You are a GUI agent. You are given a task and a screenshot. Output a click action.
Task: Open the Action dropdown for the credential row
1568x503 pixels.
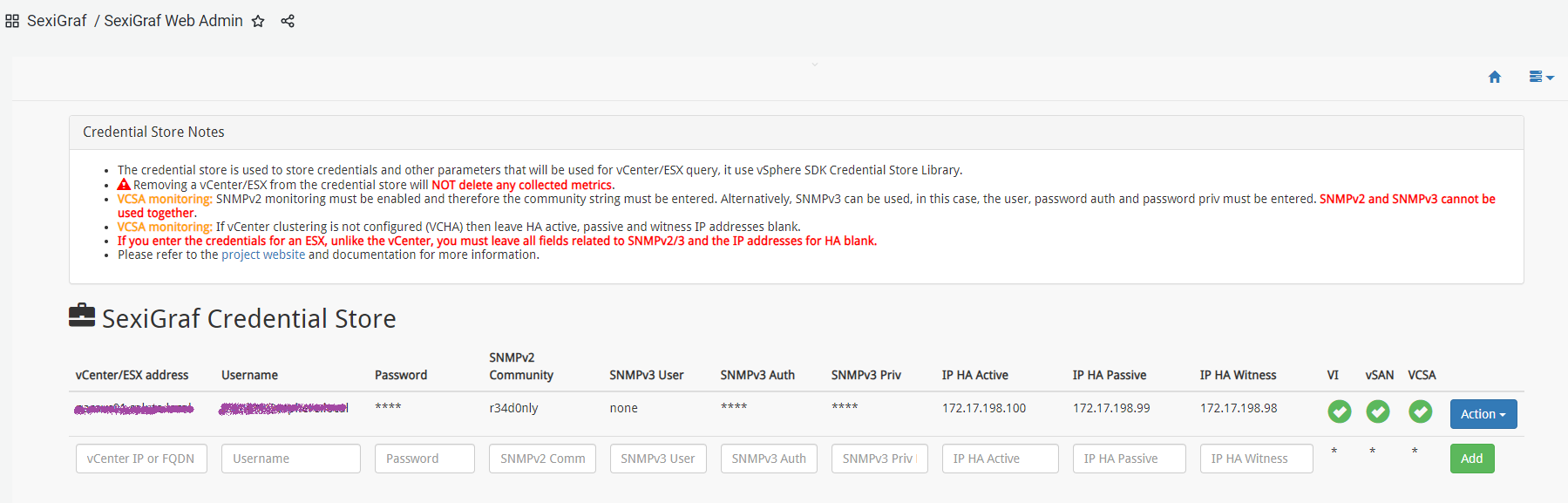(x=1483, y=414)
